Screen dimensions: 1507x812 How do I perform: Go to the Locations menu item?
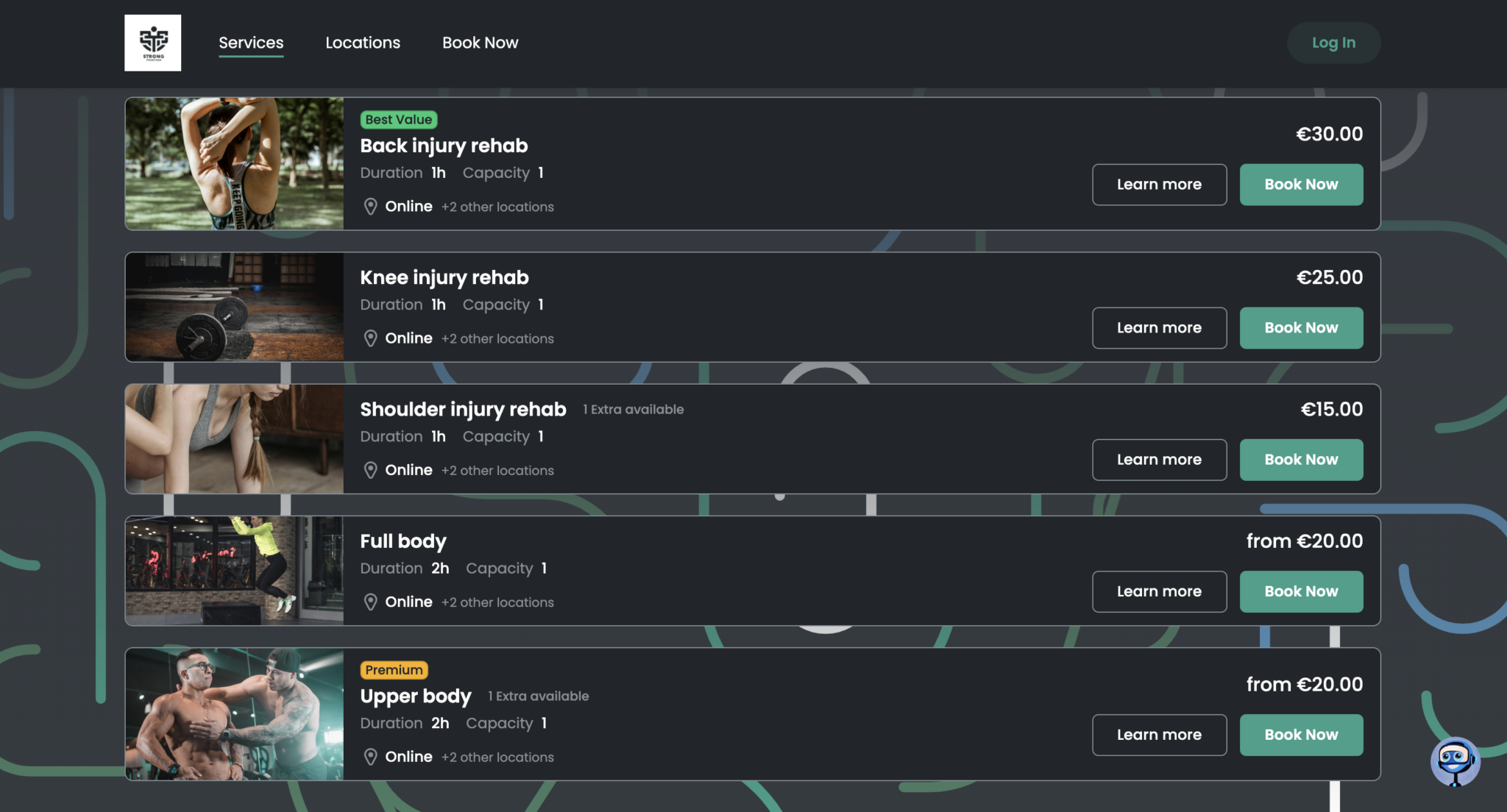(363, 43)
